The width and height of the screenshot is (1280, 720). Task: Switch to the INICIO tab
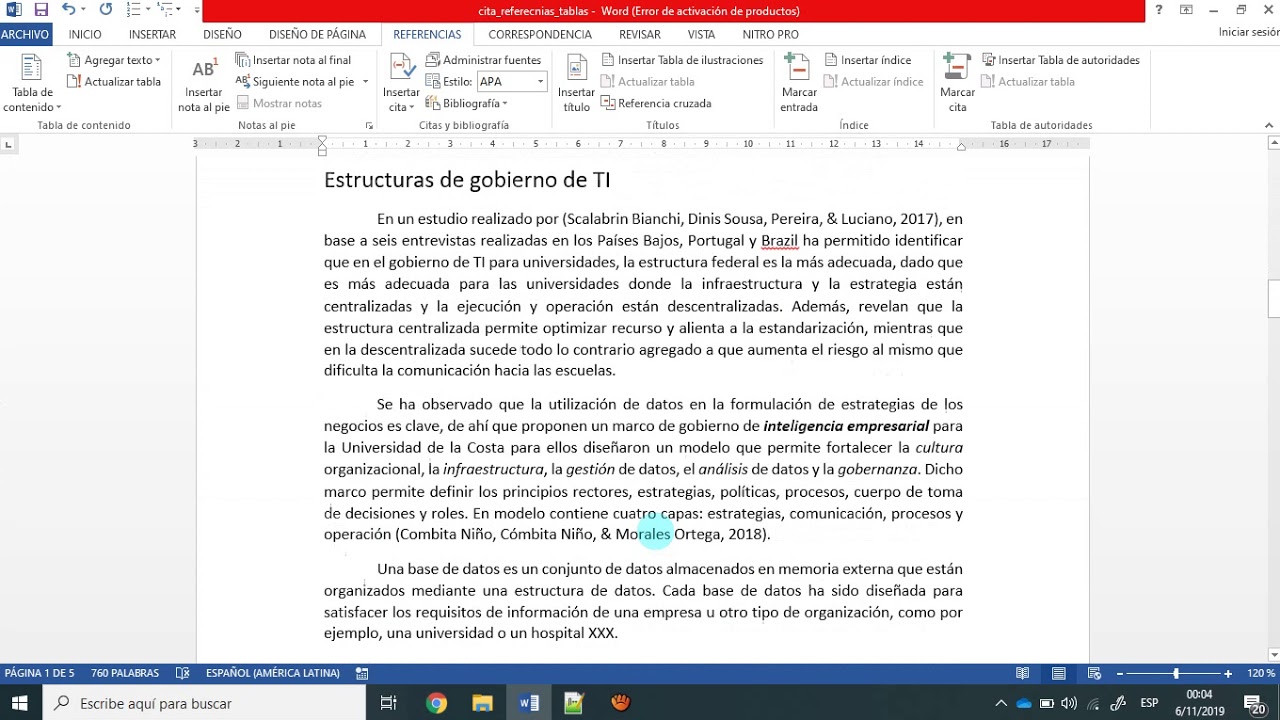pyautogui.click(x=85, y=34)
